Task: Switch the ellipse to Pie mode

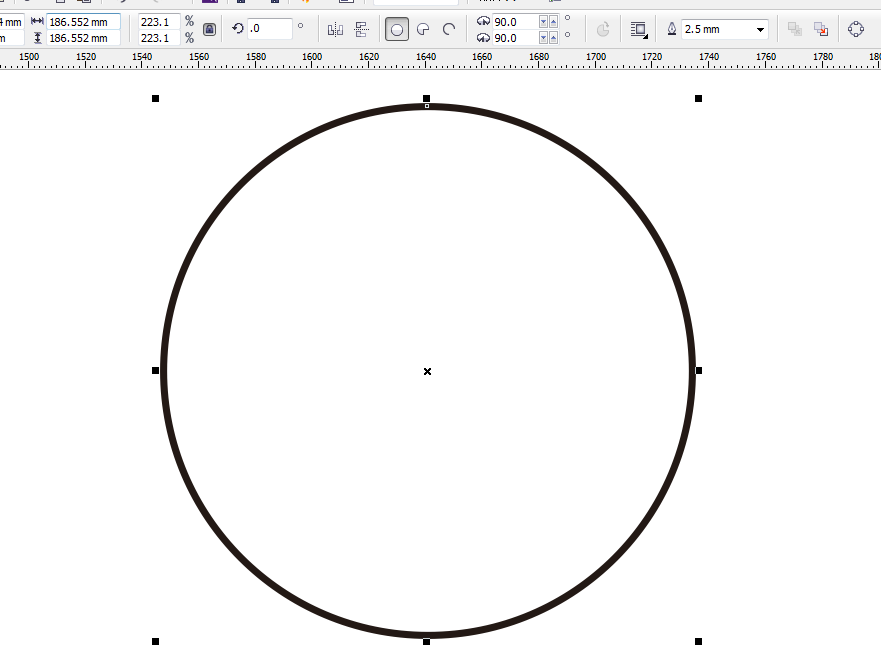Action: pyautogui.click(x=423, y=29)
